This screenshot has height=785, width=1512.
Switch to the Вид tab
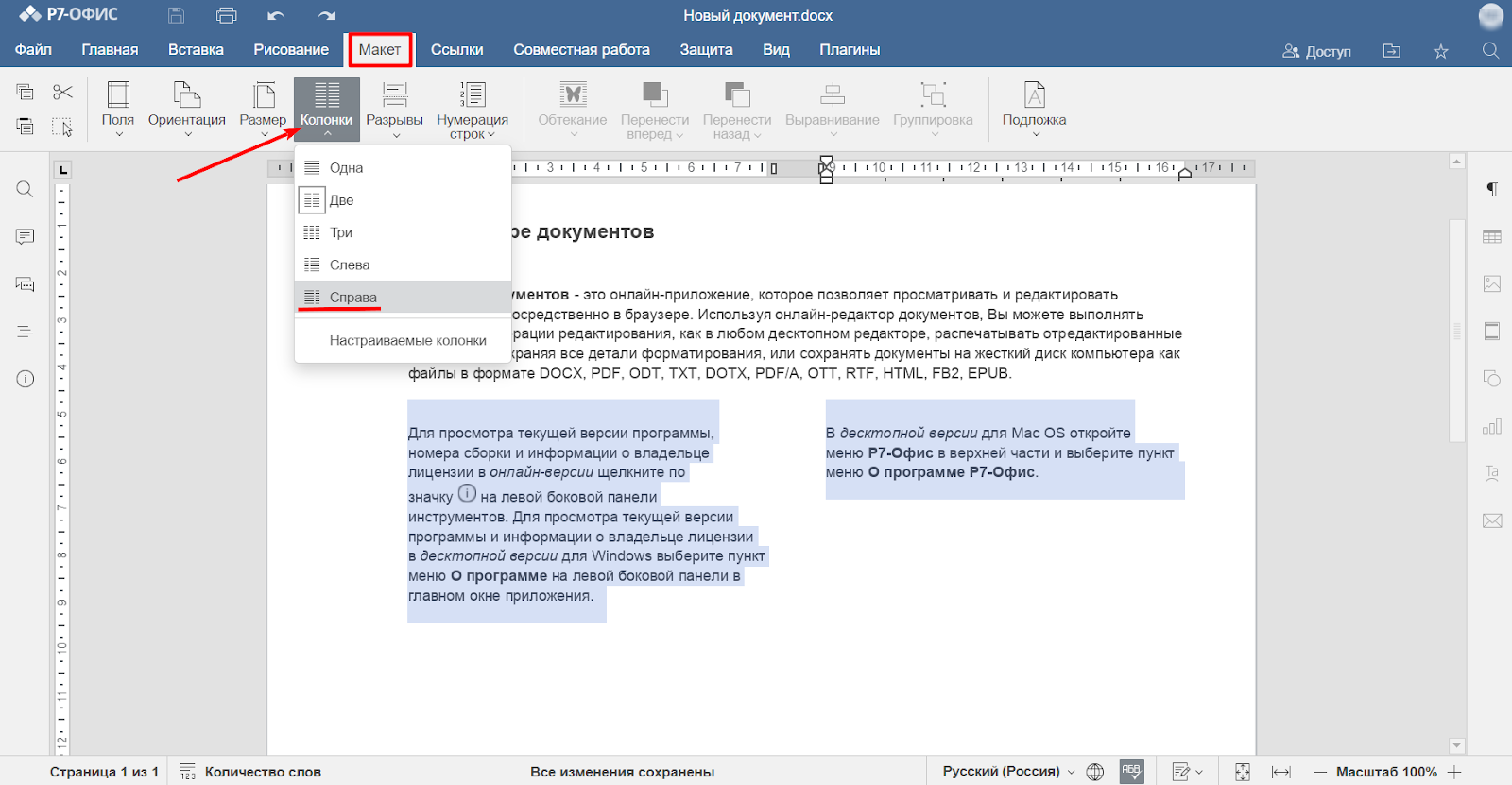[x=776, y=50]
